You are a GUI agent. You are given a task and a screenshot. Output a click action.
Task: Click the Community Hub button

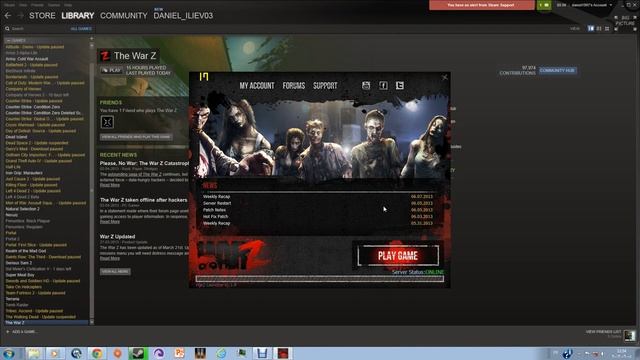pos(558,71)
